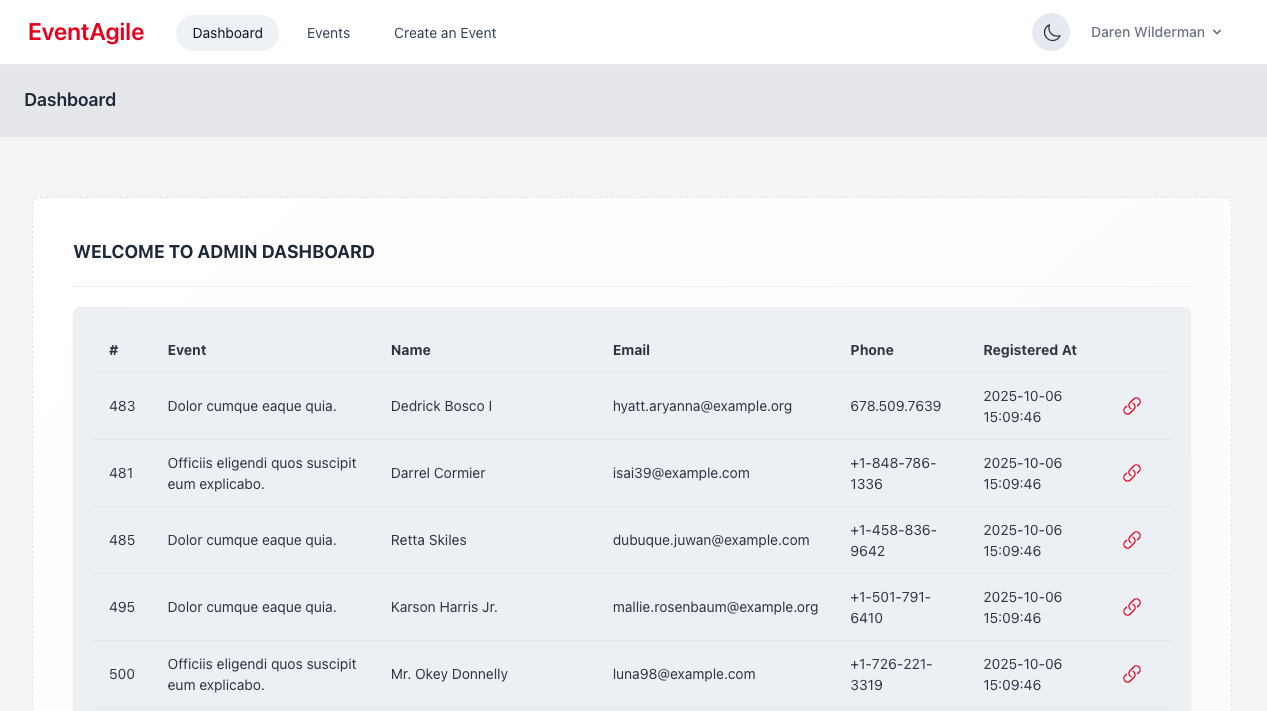
Task: Toggle dark mode using the moon icon
Action: [x=1050, y=32]
